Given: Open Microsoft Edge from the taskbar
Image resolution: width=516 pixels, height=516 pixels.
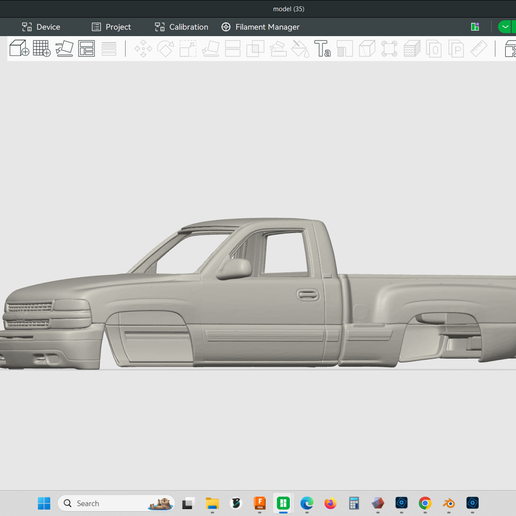Looking at the screenshot, I should click(307, 503).
